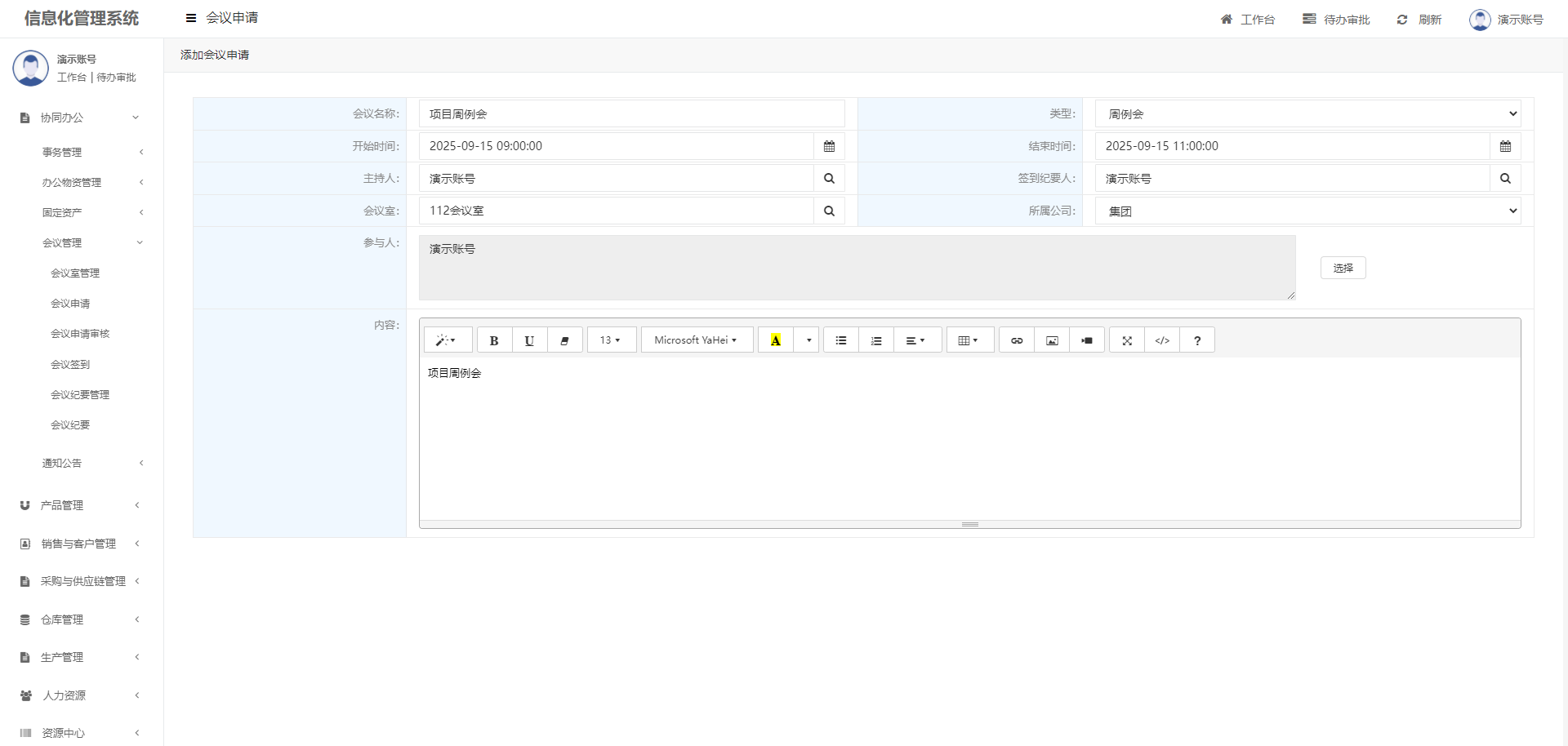Click the eraser clear-formatting icon
1568x746 pixels.
pos(564,340)
